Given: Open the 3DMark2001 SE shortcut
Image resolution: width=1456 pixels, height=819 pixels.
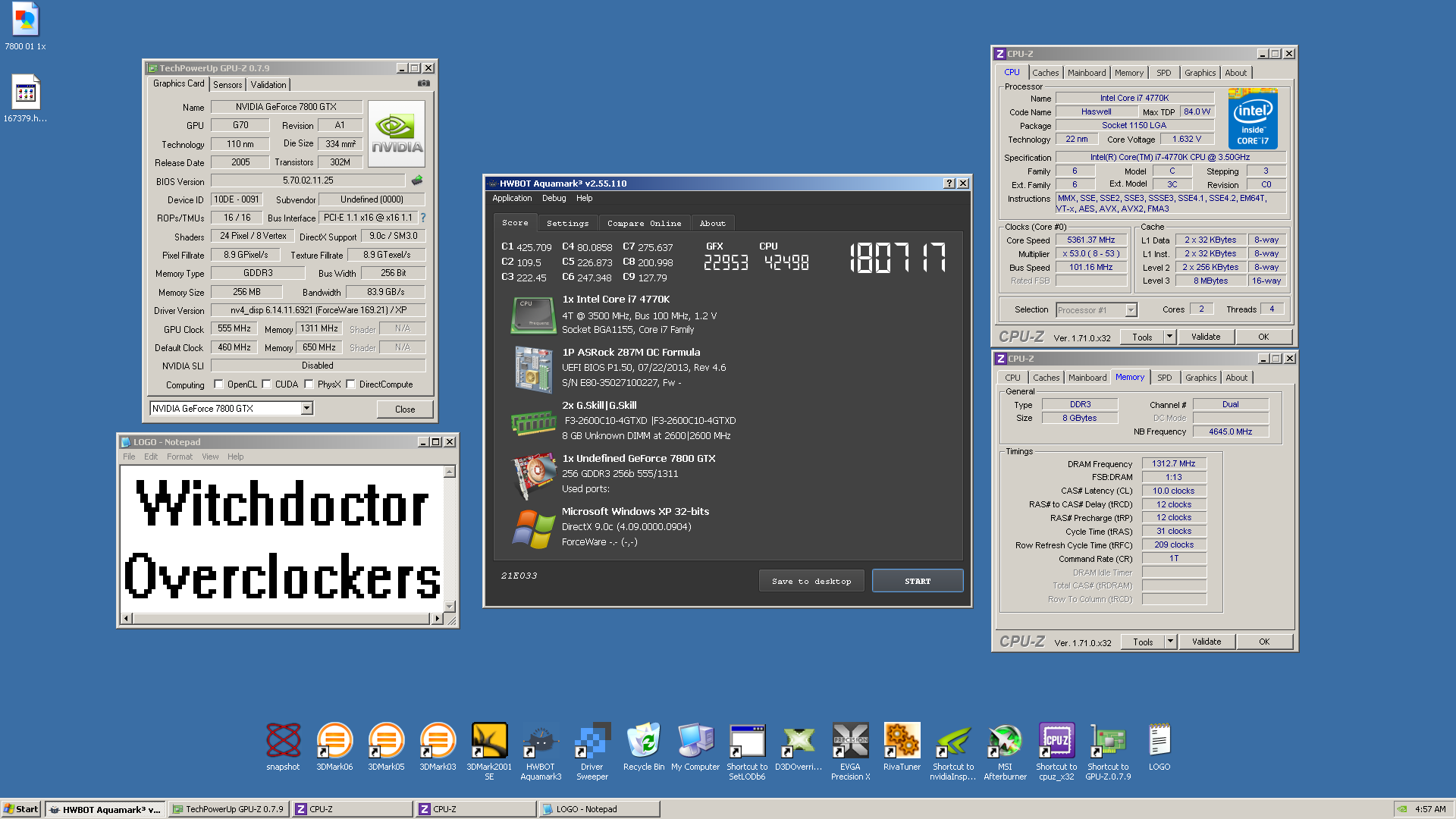Looking at the screenshot, I should tap(489, 751).
